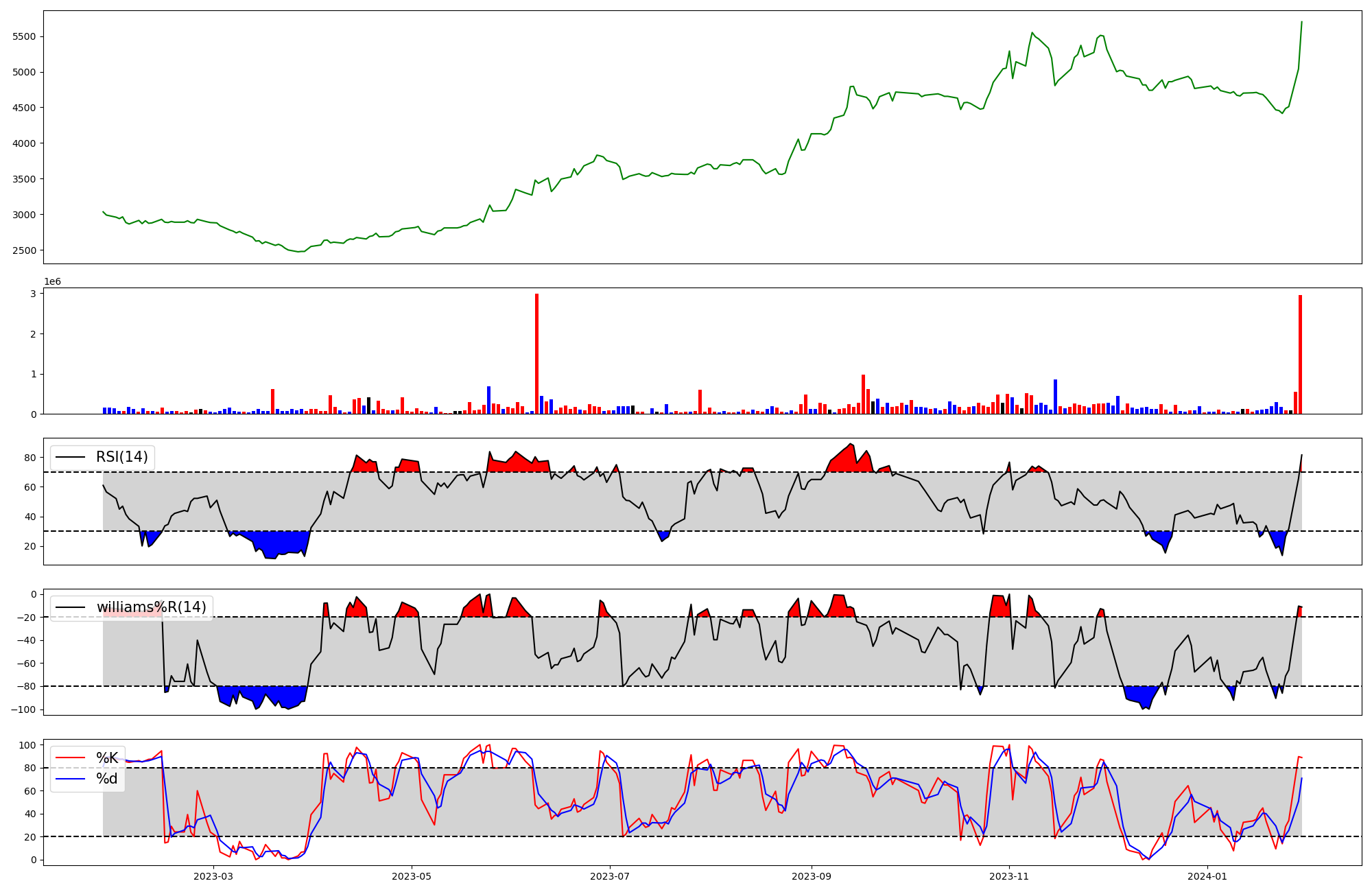Click the 2023-11 x-axis date label
This screenshot has width=1372, height=892.
point(1010,876)
